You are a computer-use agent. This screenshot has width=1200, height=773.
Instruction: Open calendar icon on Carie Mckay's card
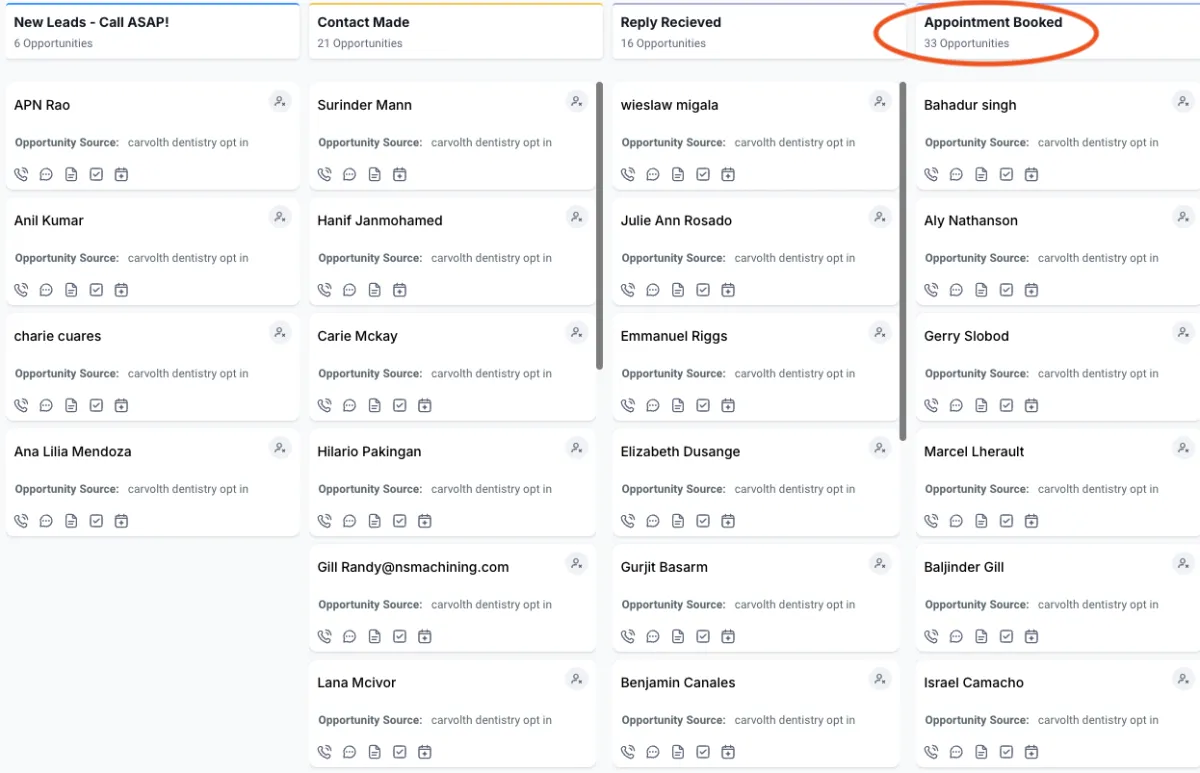point(424,405)
